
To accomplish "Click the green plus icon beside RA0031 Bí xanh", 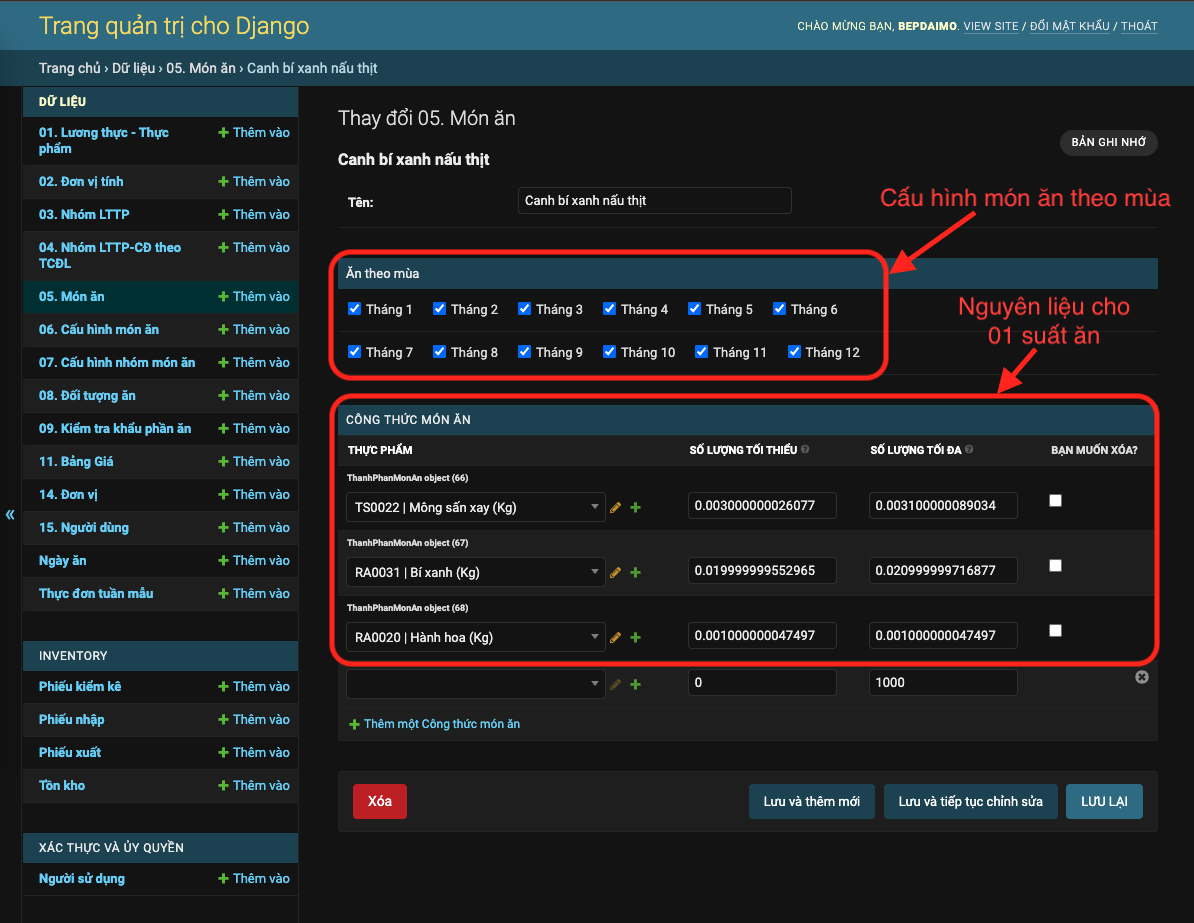I will tap(635, 572).
